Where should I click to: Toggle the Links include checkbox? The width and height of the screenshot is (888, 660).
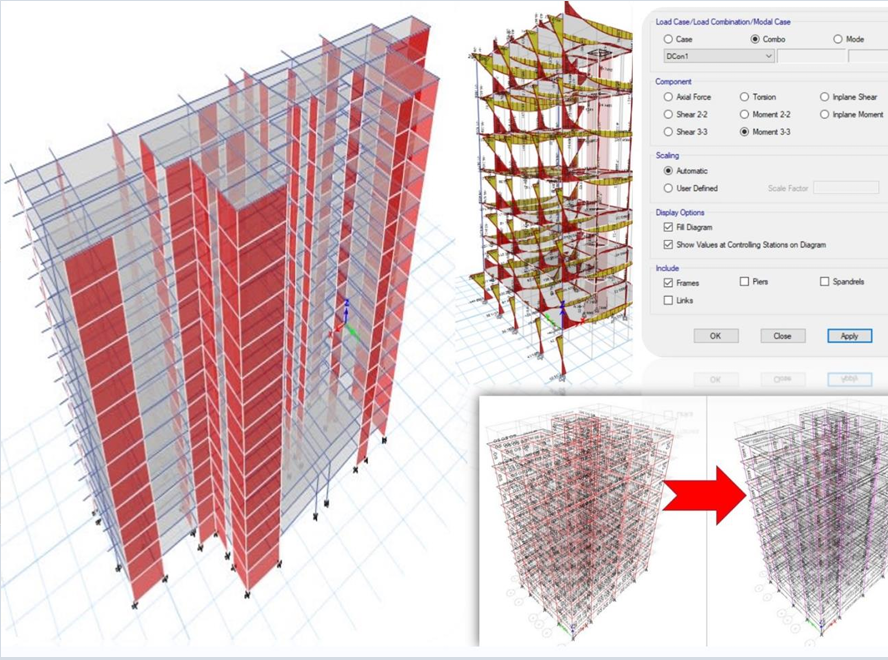668,300
